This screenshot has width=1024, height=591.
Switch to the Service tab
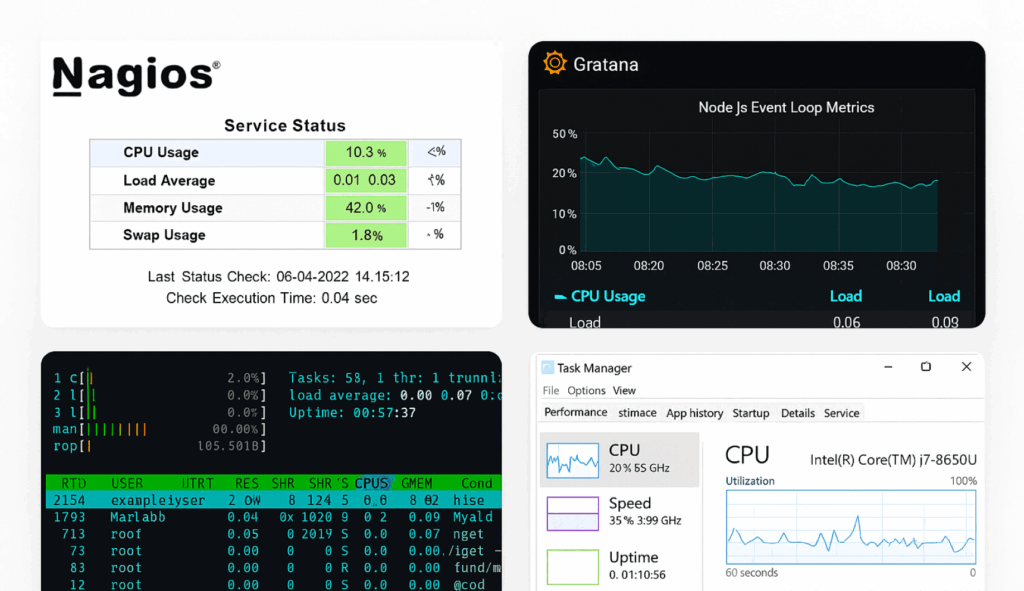coord(841,413)
